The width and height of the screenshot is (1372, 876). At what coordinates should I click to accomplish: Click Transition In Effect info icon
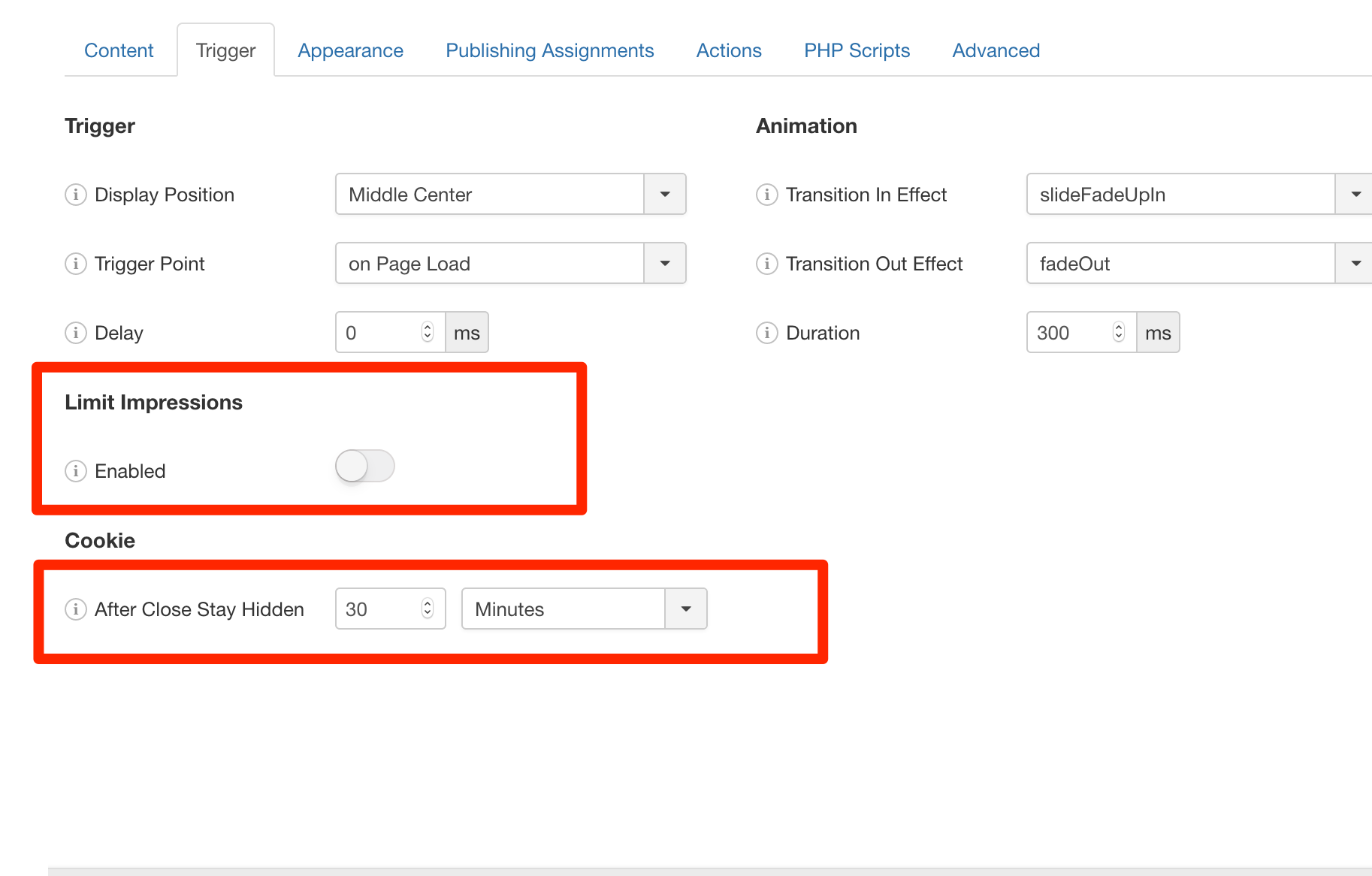pos(766,195)
